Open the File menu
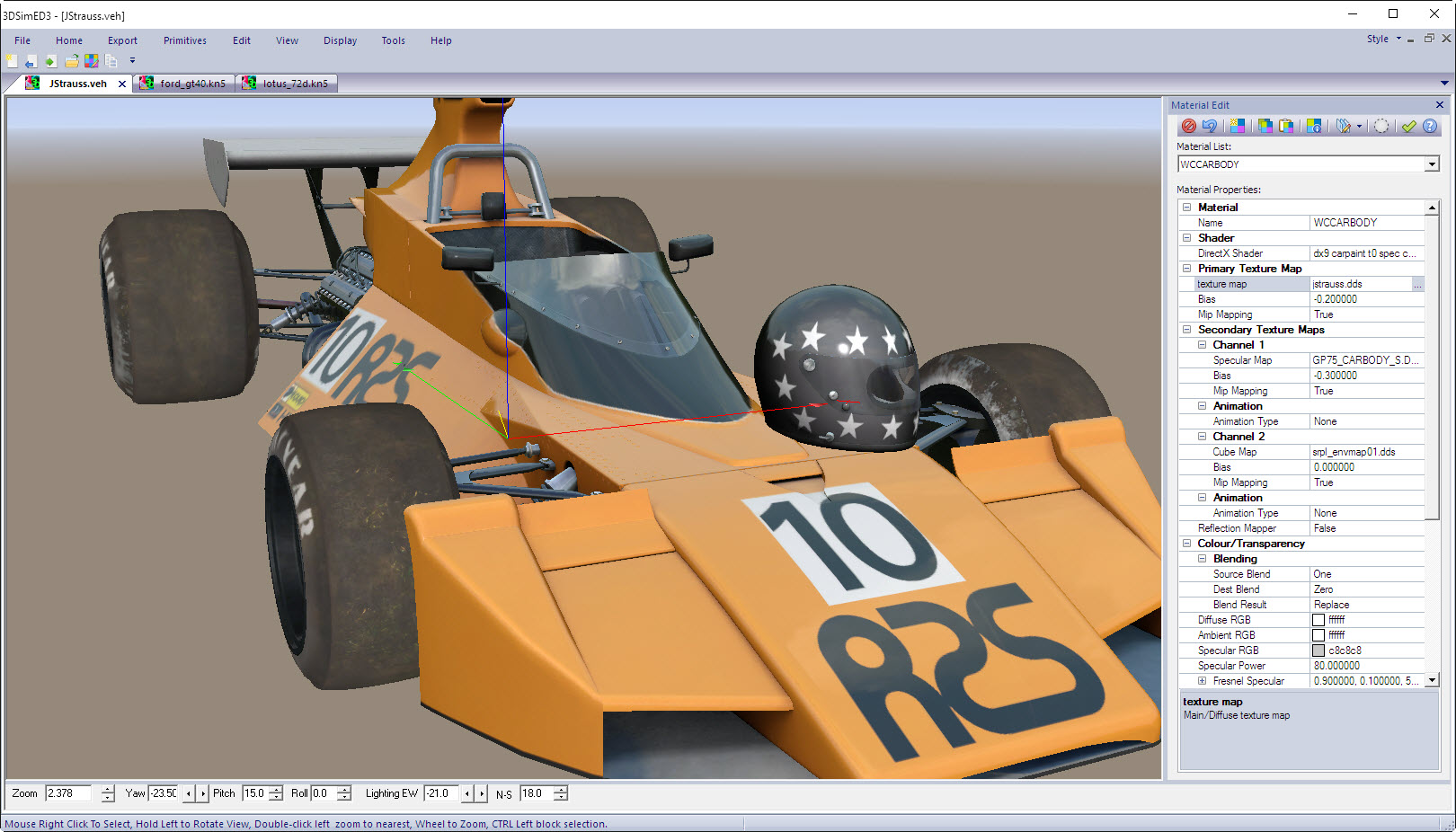 [22, 40]
